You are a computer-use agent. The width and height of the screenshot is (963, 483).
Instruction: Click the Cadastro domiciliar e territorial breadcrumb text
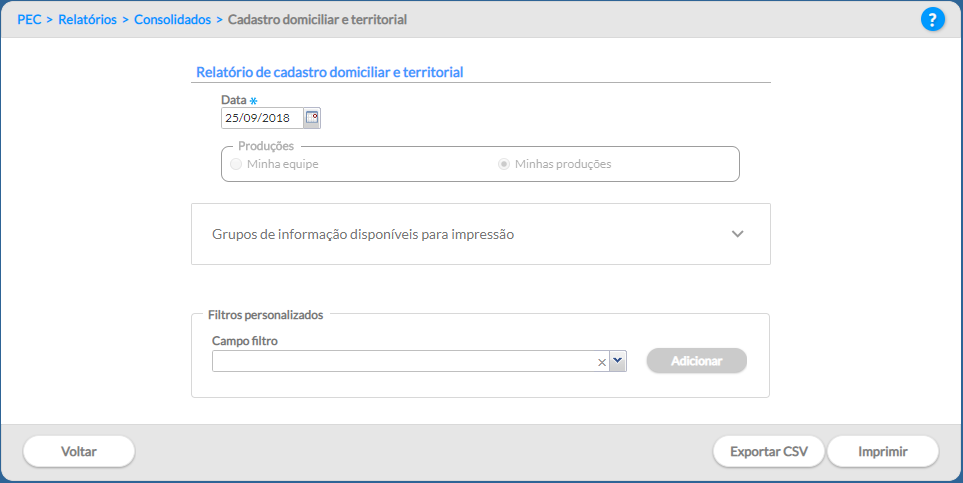pos(318,20)
